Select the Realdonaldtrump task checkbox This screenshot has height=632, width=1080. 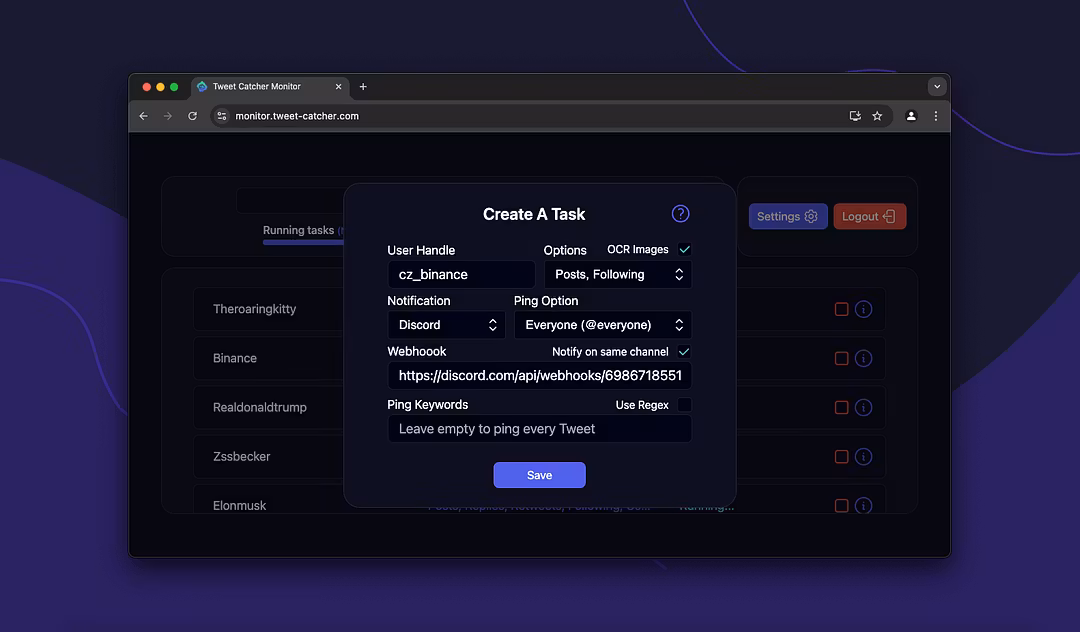point(841,408)
